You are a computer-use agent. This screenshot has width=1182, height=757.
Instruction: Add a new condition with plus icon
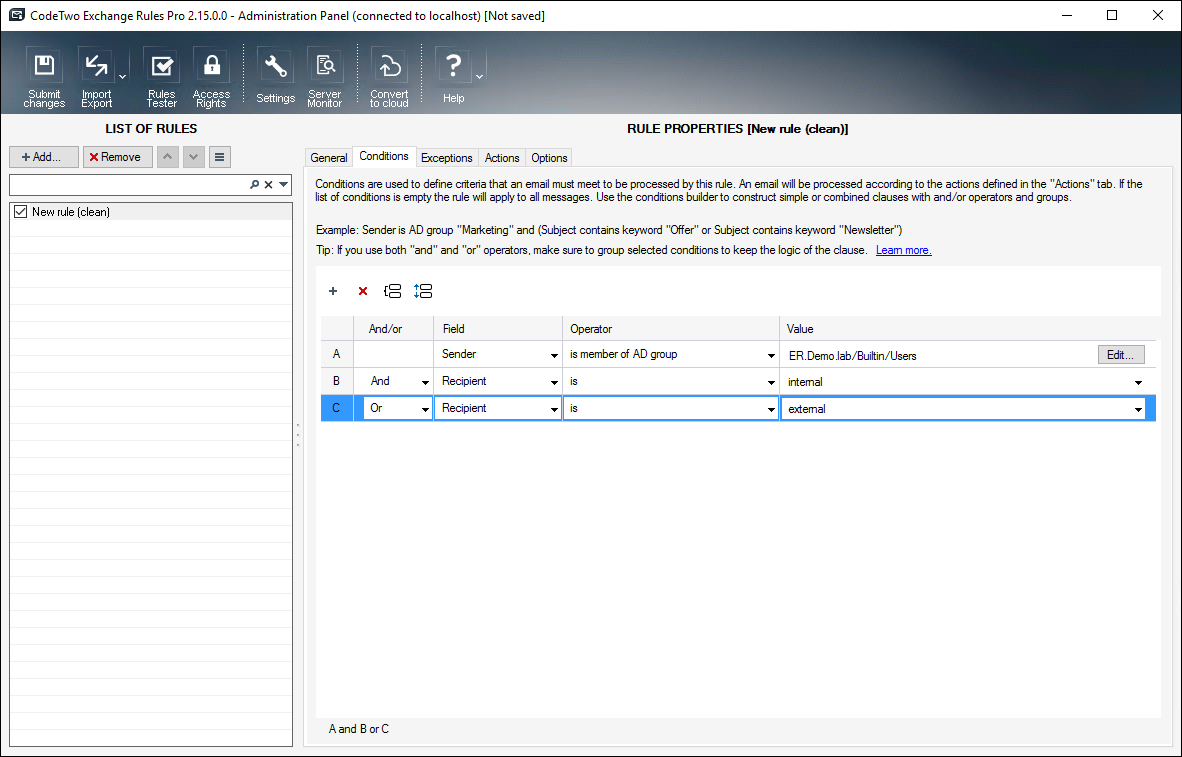tap(332, 291)
